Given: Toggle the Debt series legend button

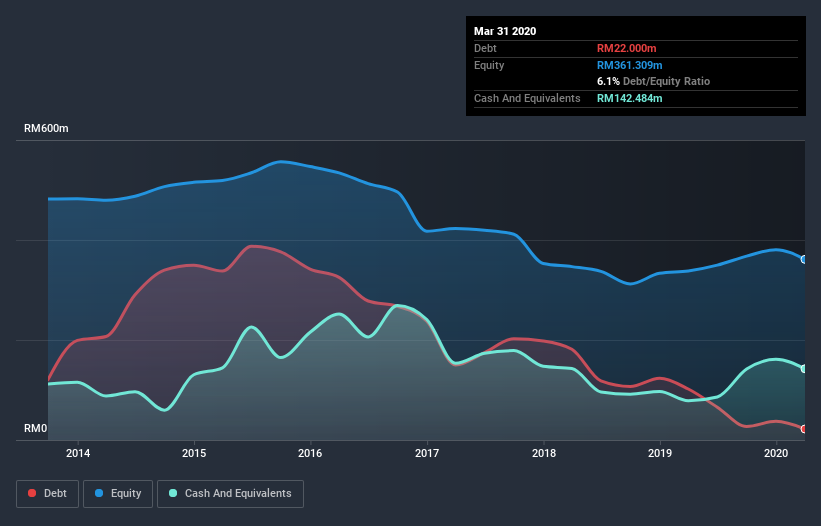Looking at the screenshot, I should pyautogui.click(x=48, y=494).
